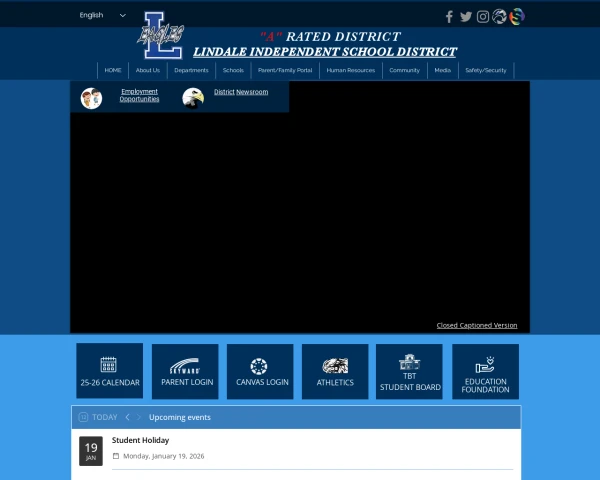
Task: Go to previous events with left chevron
Action: [x=127, y=417]
